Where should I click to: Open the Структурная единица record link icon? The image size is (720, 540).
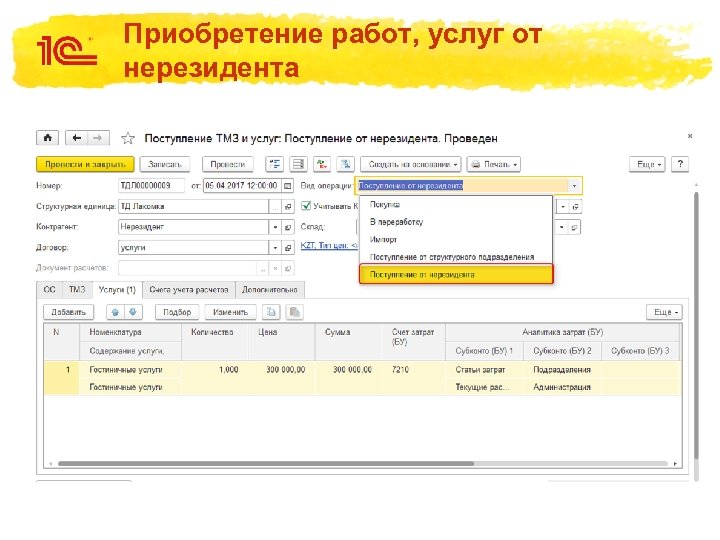pyautogui.click(x=288, y=207)
